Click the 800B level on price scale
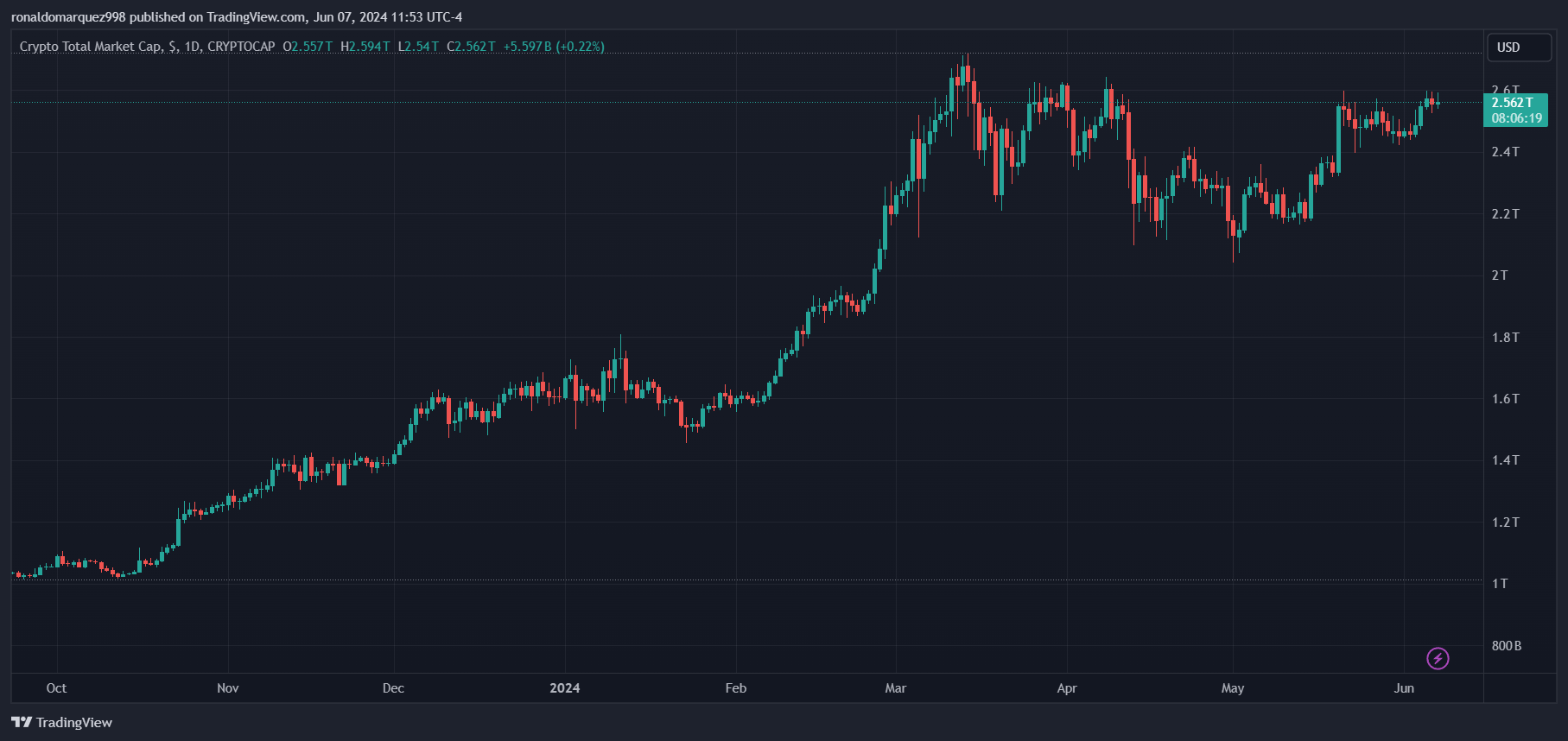1568x741 pixels. pos(1506,646)
